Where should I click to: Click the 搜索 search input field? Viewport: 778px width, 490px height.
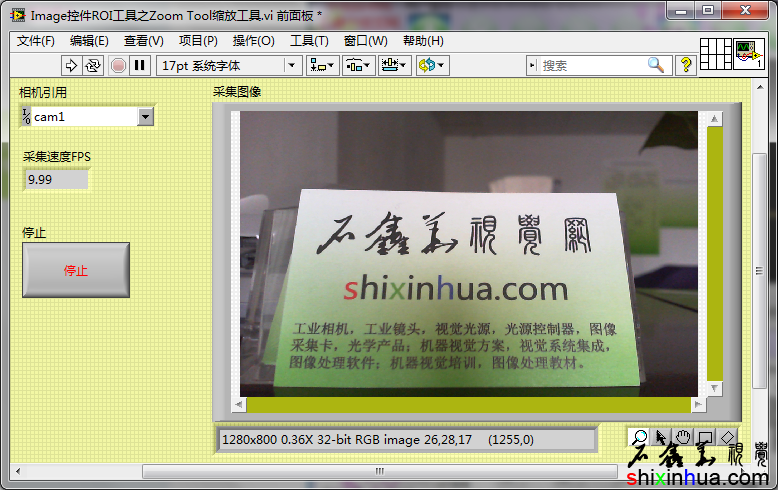[x=592, y=65]
